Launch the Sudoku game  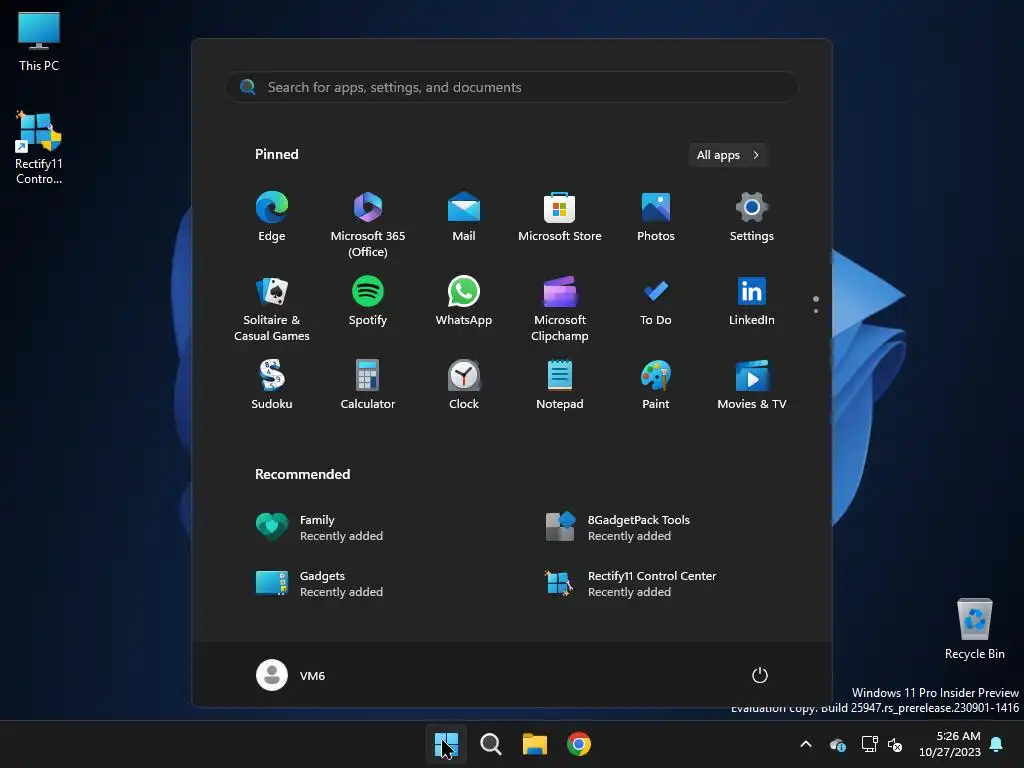click(x=272, y=385)
